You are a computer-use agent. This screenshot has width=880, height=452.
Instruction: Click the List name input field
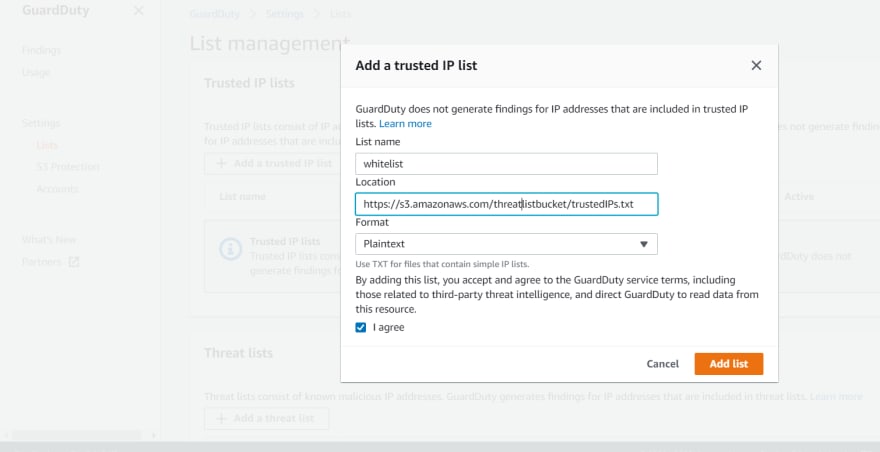pyautogui.click(x=506, y=164)
